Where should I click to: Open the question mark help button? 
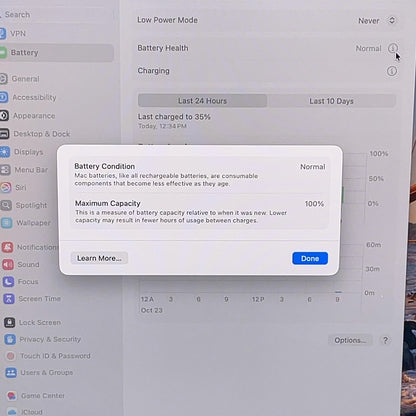(385, 340)
